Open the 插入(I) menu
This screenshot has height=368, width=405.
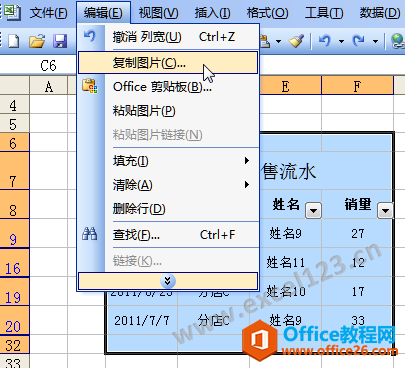click(x=212, y=13)
